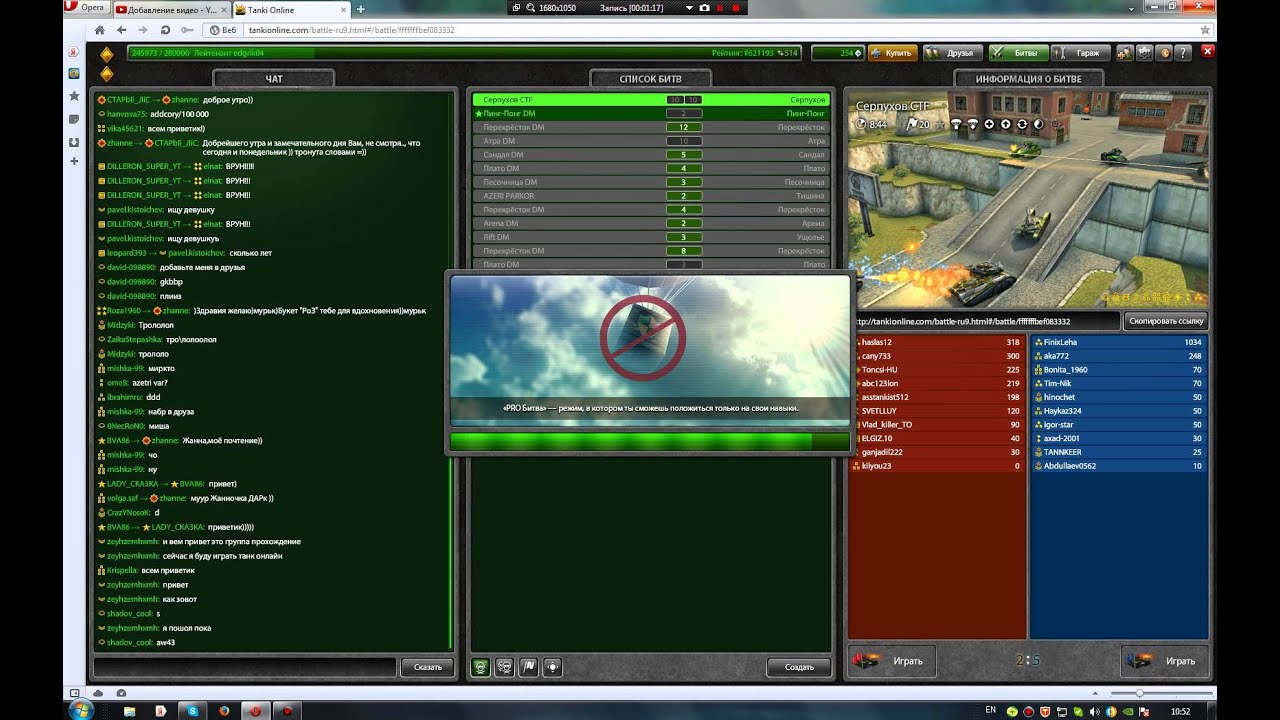Toggle the capture-the-flag filter icon
This screenshot has width=1280, height=720.
[528, 667]
